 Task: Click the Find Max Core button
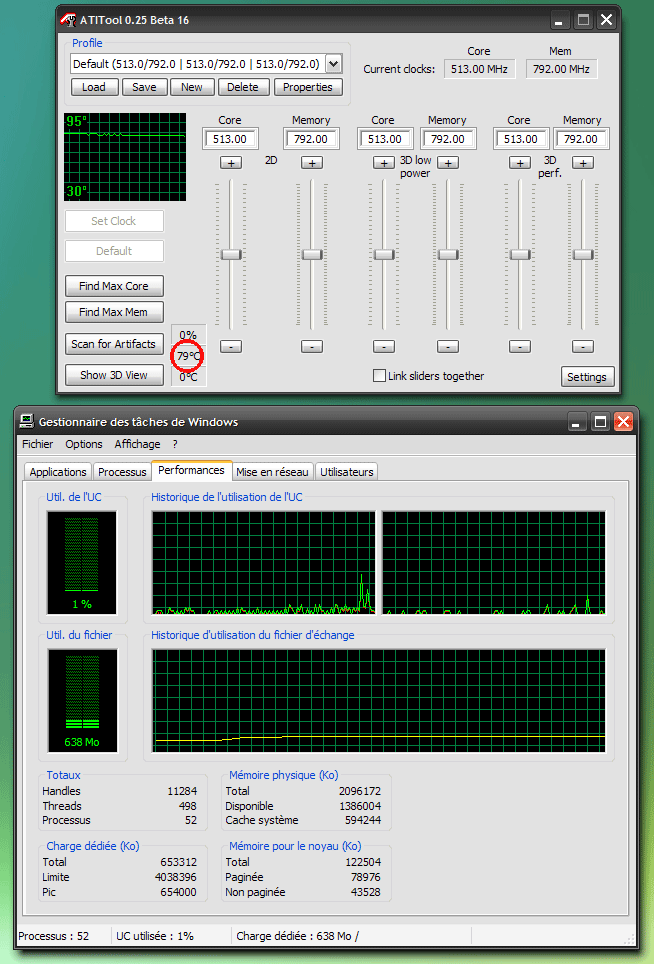[x=113, y=286]
